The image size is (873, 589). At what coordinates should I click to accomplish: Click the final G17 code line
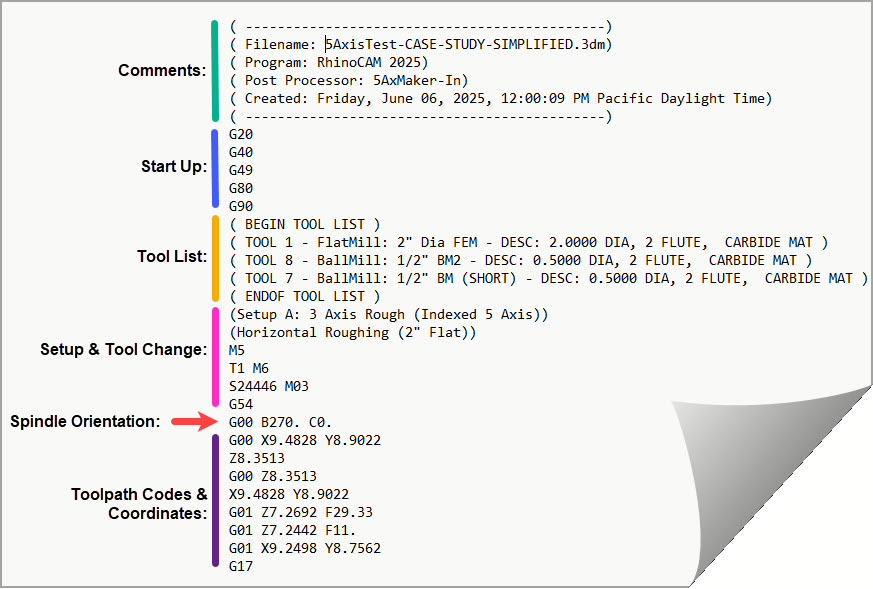click(241, 566)
